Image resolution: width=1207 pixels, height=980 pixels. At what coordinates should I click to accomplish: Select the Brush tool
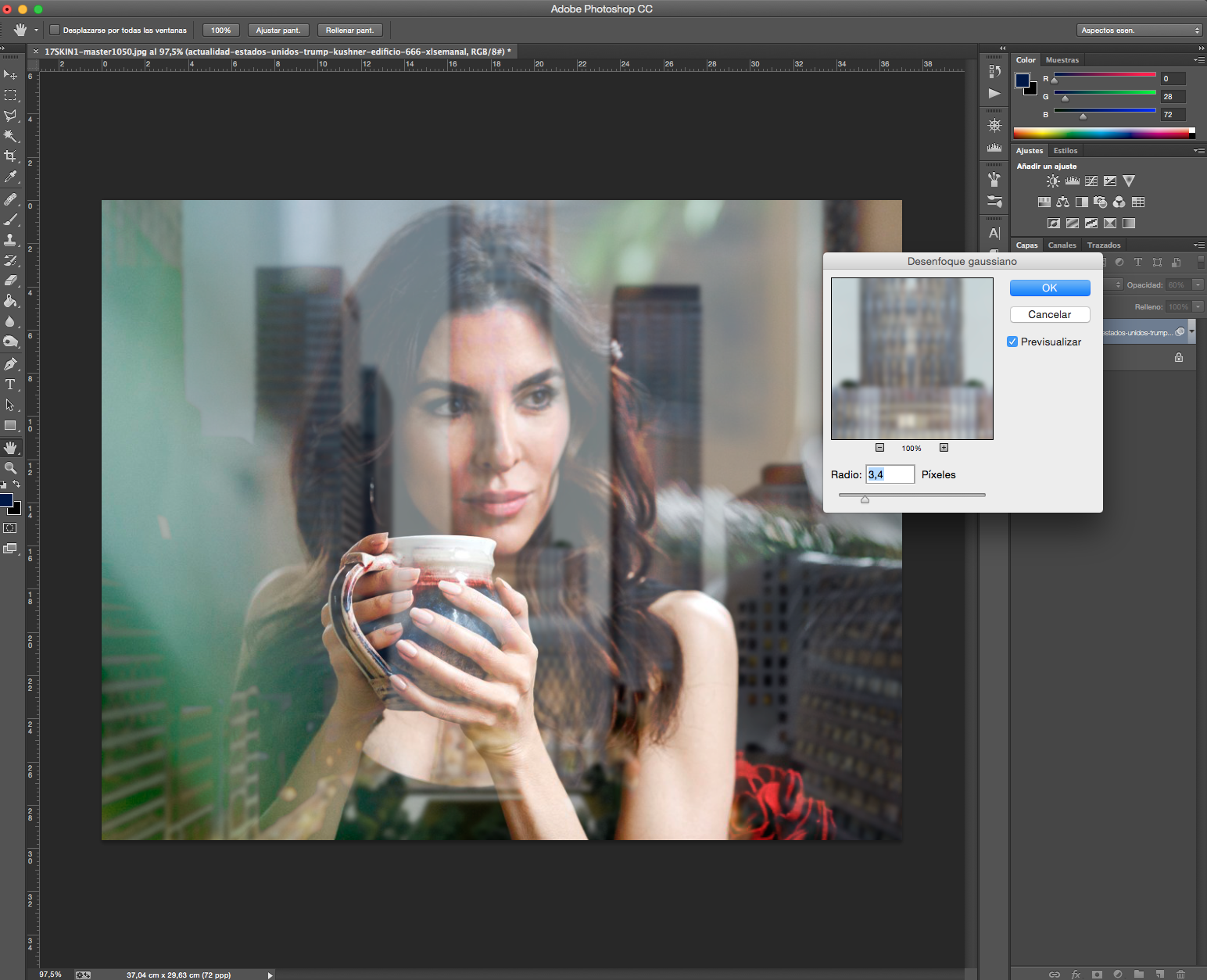pos(10,220)
